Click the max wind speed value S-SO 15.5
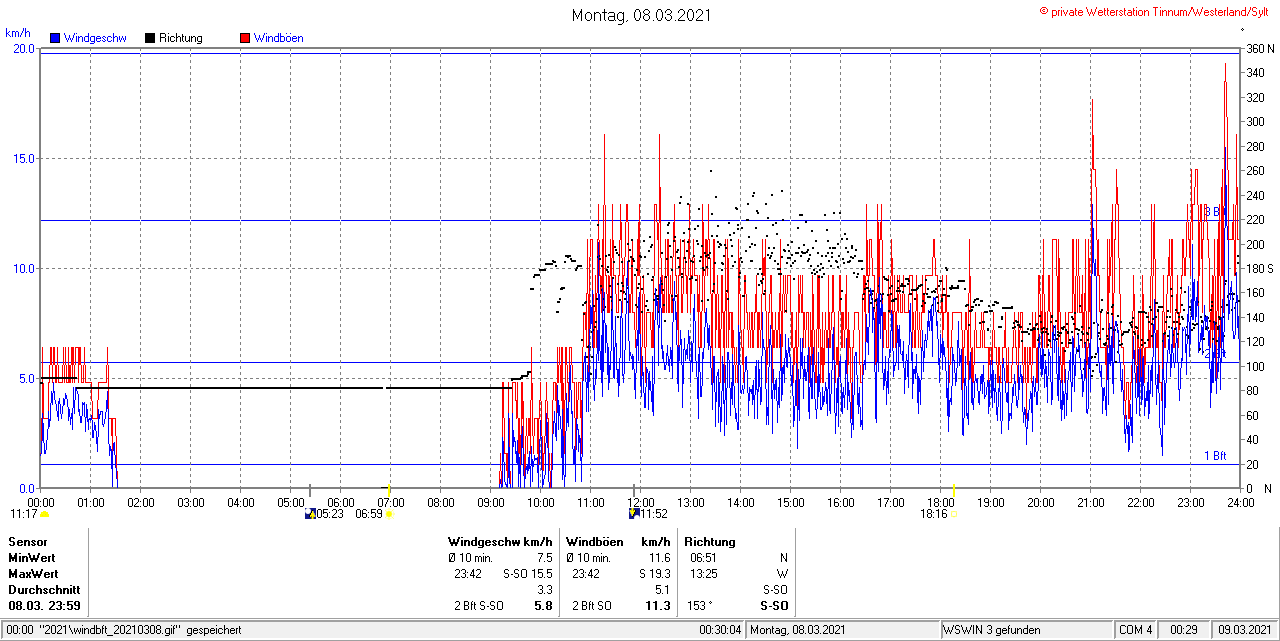The height and width of the screenshot is (641, 1280). click(x=528, y=574)
